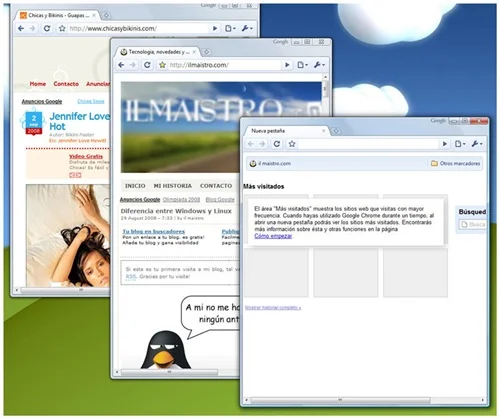Viewport: 500px width, 419px height.
Task: Click Go arrow in chicasybikinis.com address bar
Action: click(215, 29)
